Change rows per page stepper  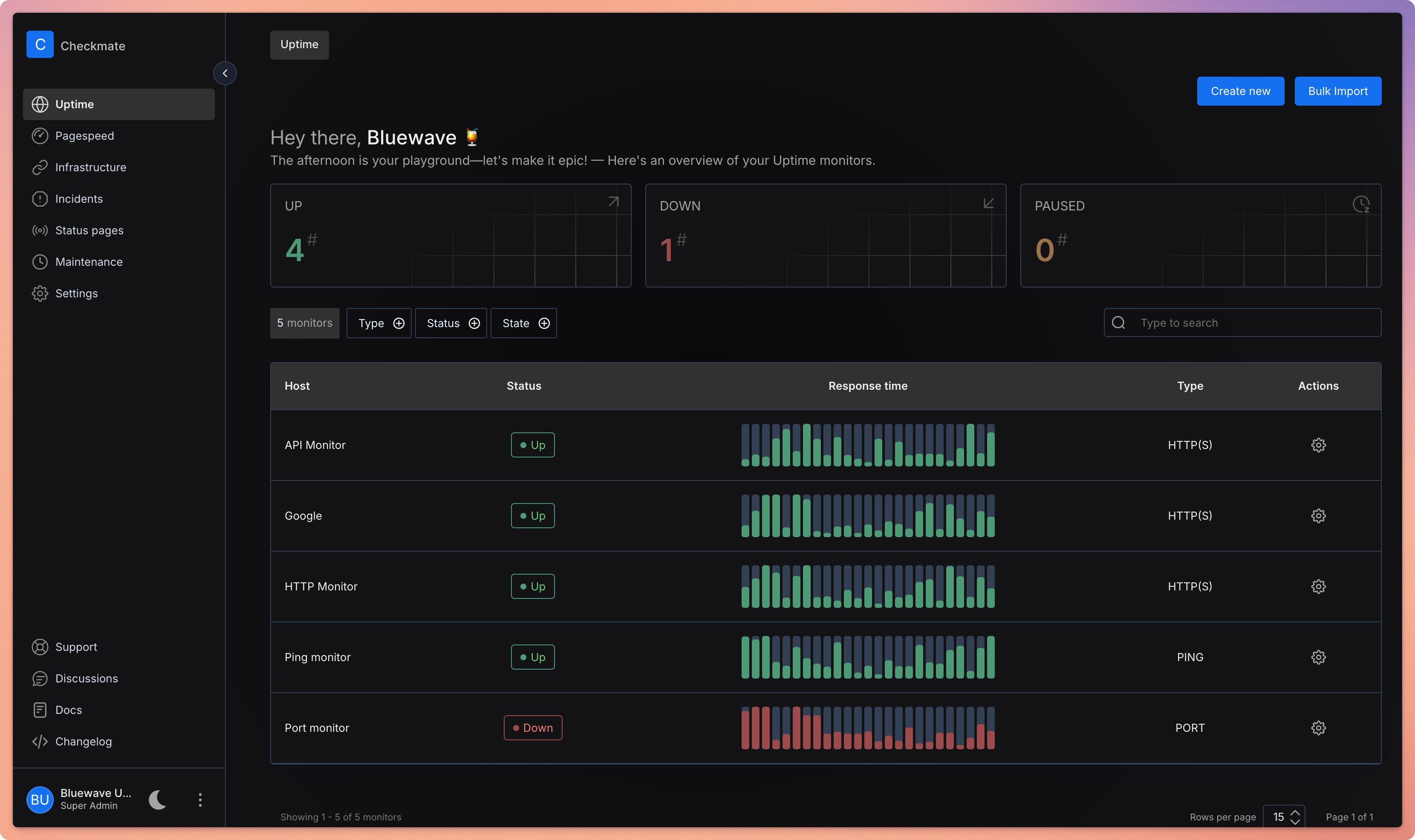coord(1294,817)
